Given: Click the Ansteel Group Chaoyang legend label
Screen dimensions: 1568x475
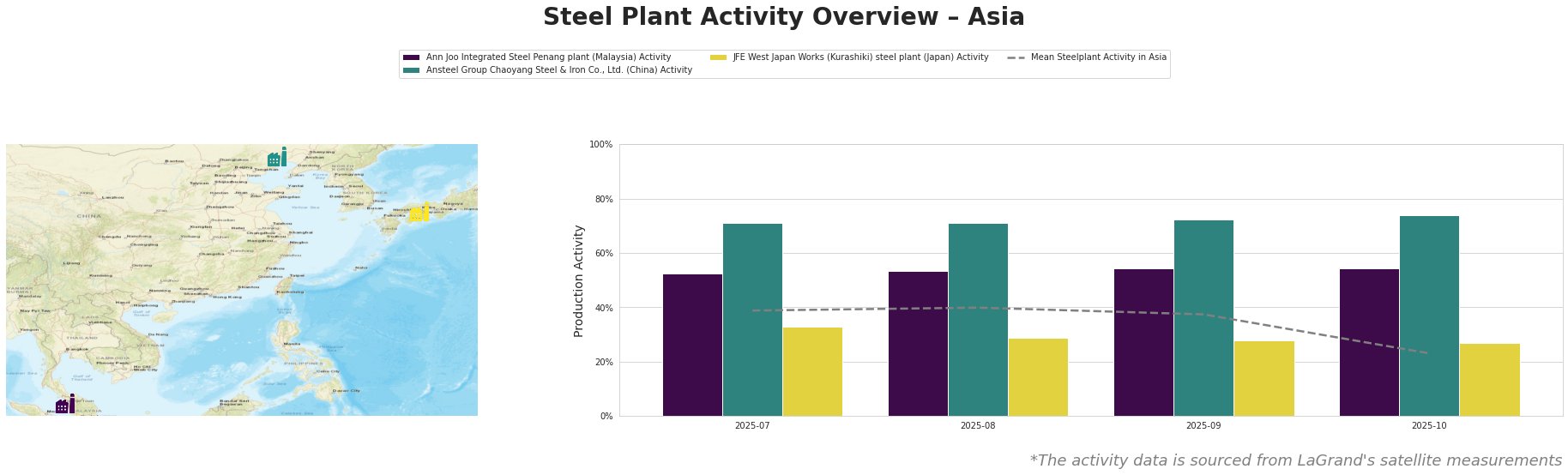Looking at the screenshot, I should pyautogui.click(x=558, y=70).
